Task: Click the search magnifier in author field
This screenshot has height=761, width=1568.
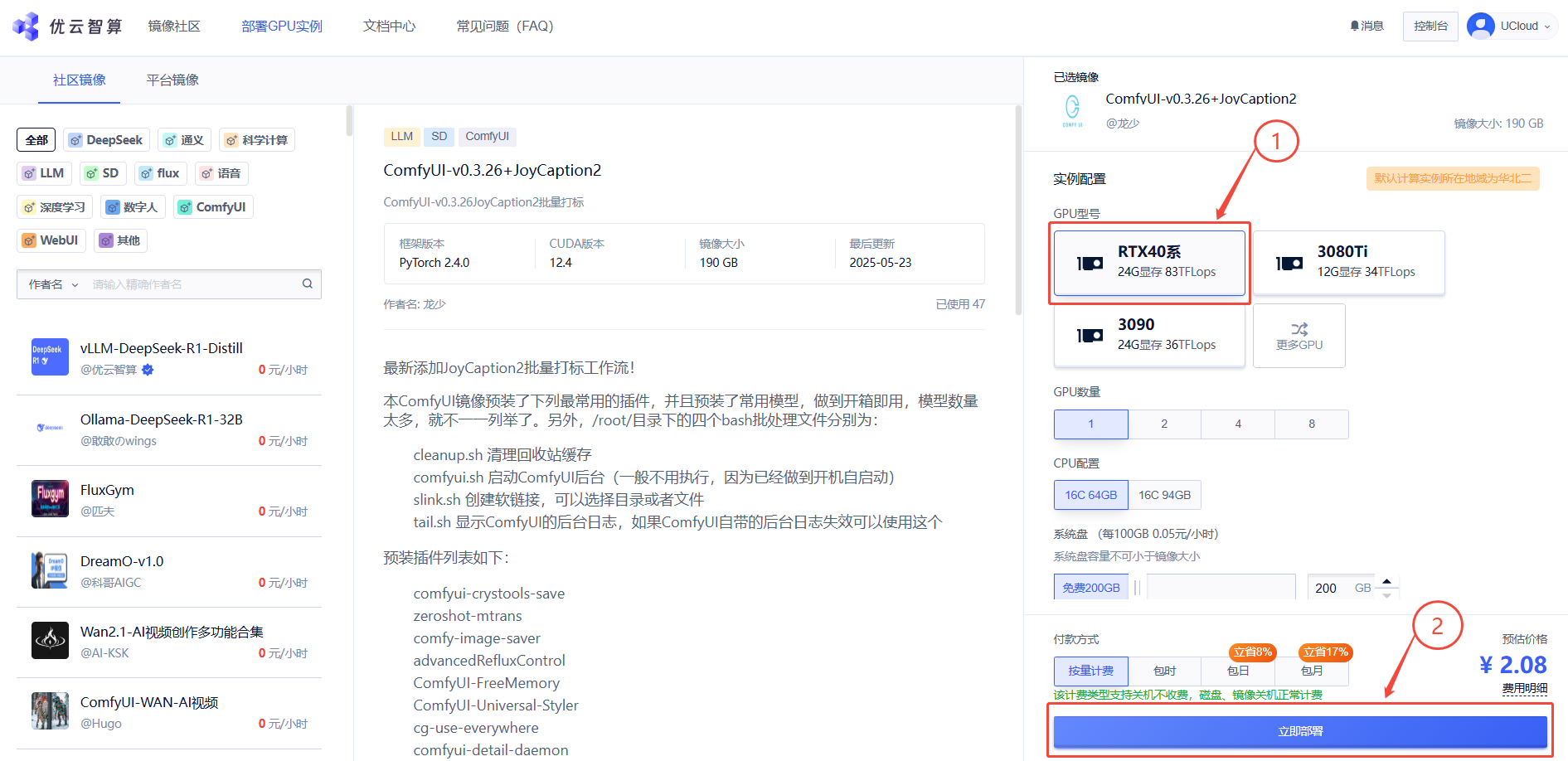Action: tap(308, 284)
